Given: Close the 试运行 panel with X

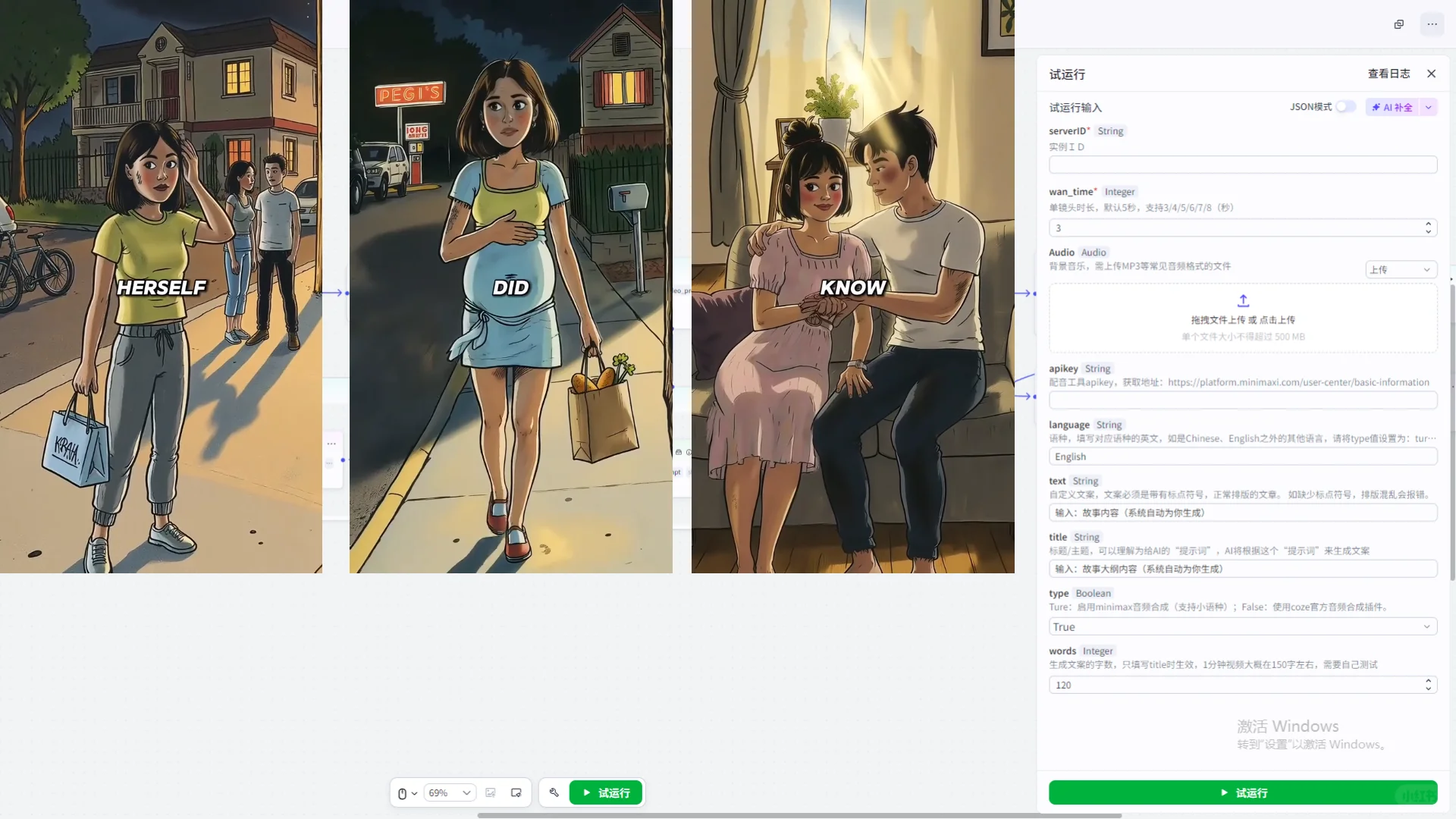Looking at the screenshot, I should pos(1431,74).
